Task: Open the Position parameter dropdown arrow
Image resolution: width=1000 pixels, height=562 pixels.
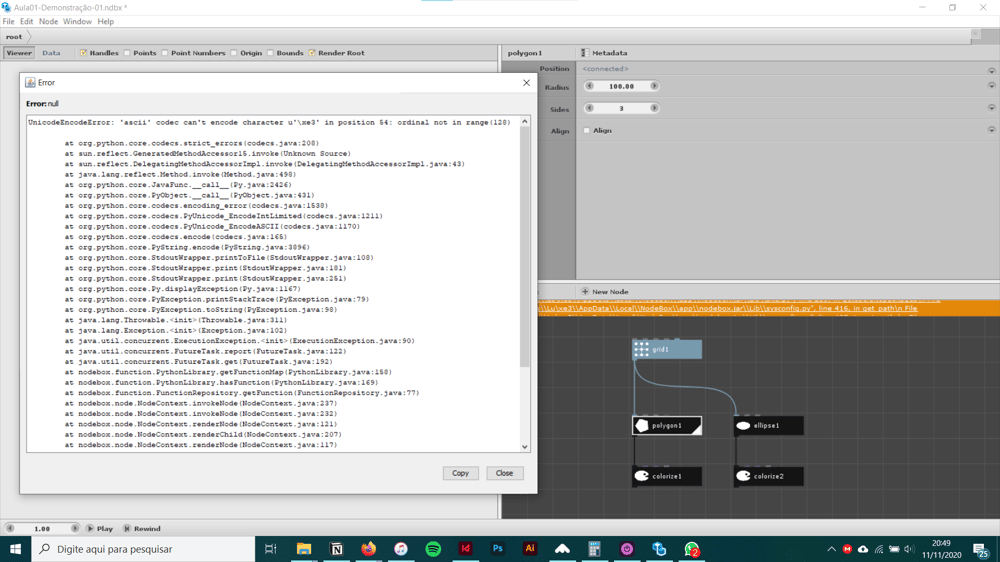Action: 991,70
